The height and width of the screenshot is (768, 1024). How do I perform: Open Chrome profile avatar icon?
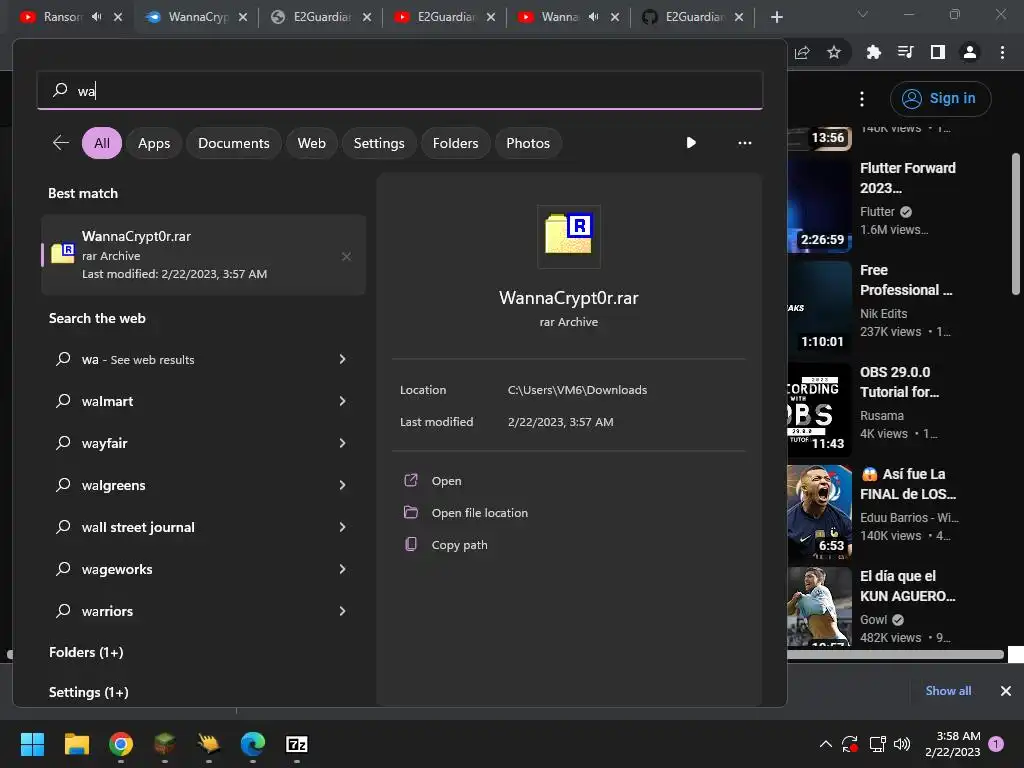click(970, 52)
